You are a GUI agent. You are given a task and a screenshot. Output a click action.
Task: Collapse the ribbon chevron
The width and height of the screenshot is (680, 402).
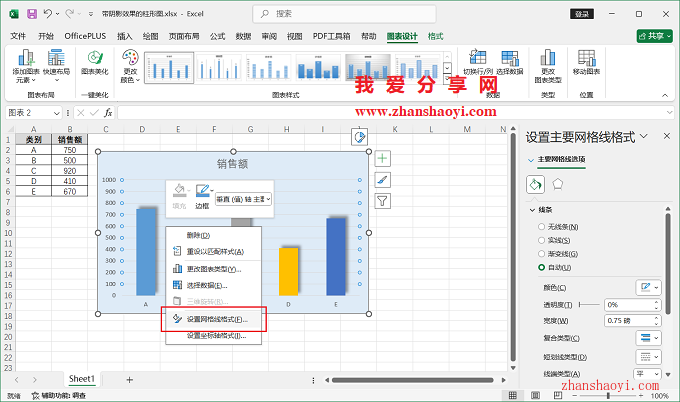[x=665, y=95]
